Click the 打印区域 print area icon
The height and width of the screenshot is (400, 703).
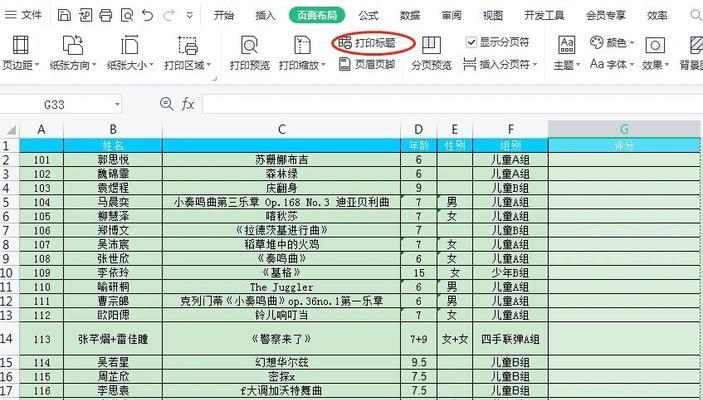pyautogui.click(x=188, y=45)
